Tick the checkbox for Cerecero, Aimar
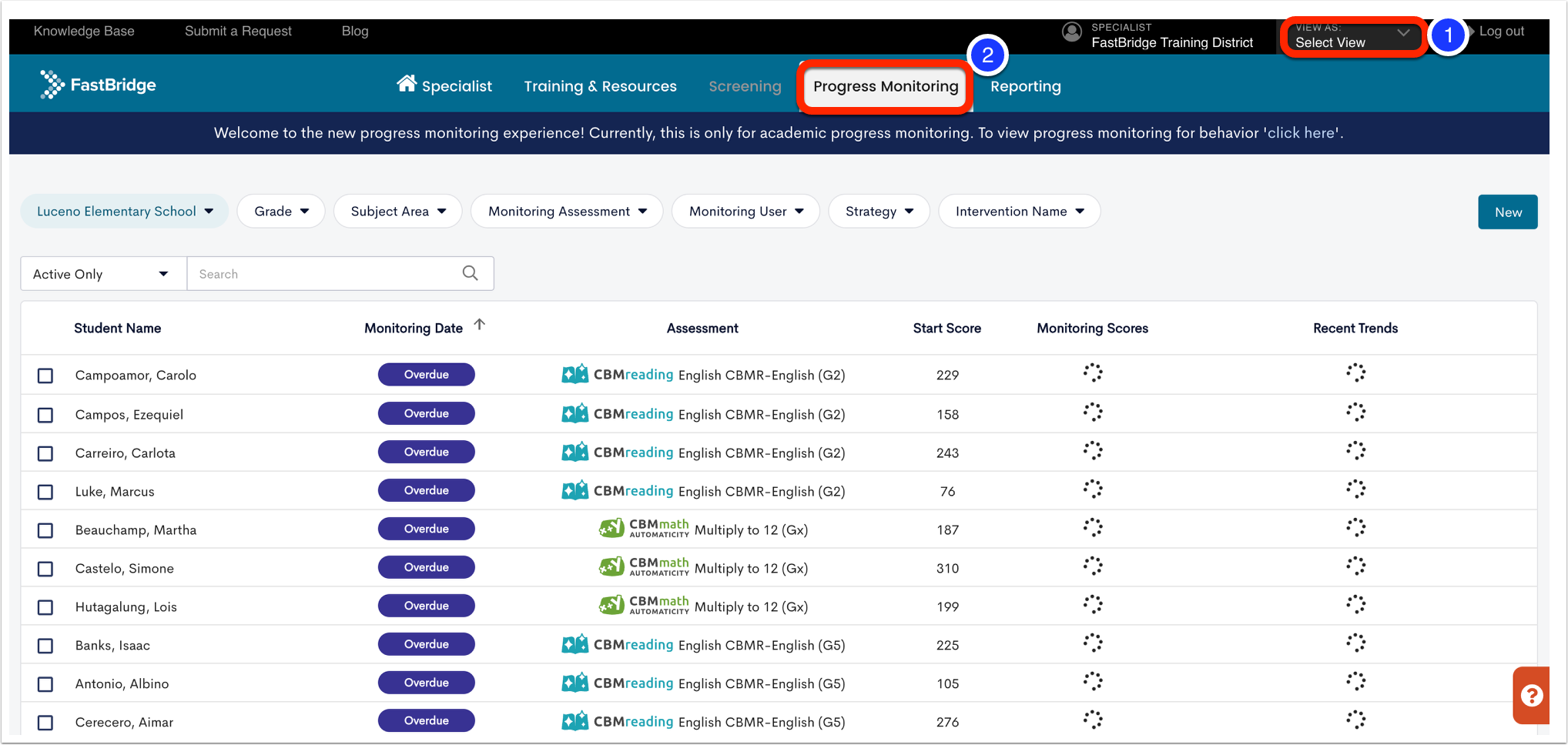The width and height of the screenshot is (1568, 745). 45,723
